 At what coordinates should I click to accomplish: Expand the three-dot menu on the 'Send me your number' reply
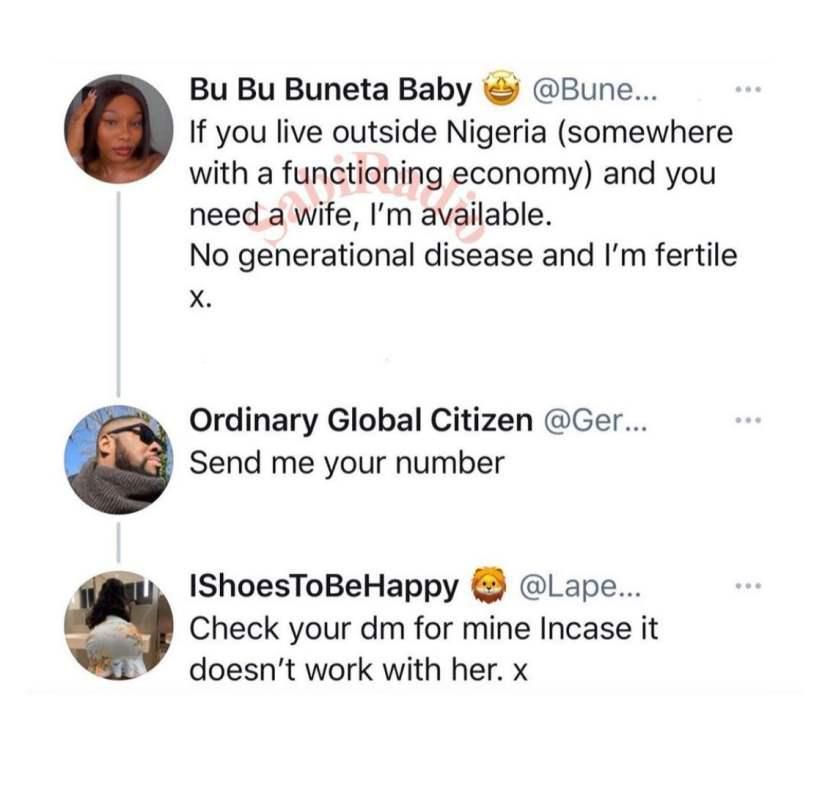coord(748,422)
